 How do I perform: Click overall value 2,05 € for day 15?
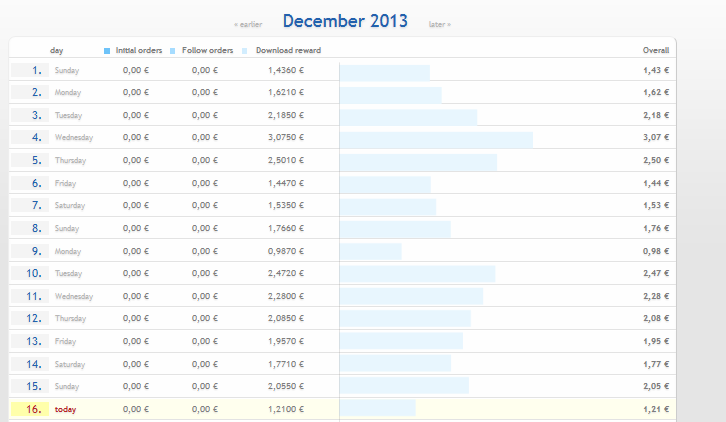(656, 386)
